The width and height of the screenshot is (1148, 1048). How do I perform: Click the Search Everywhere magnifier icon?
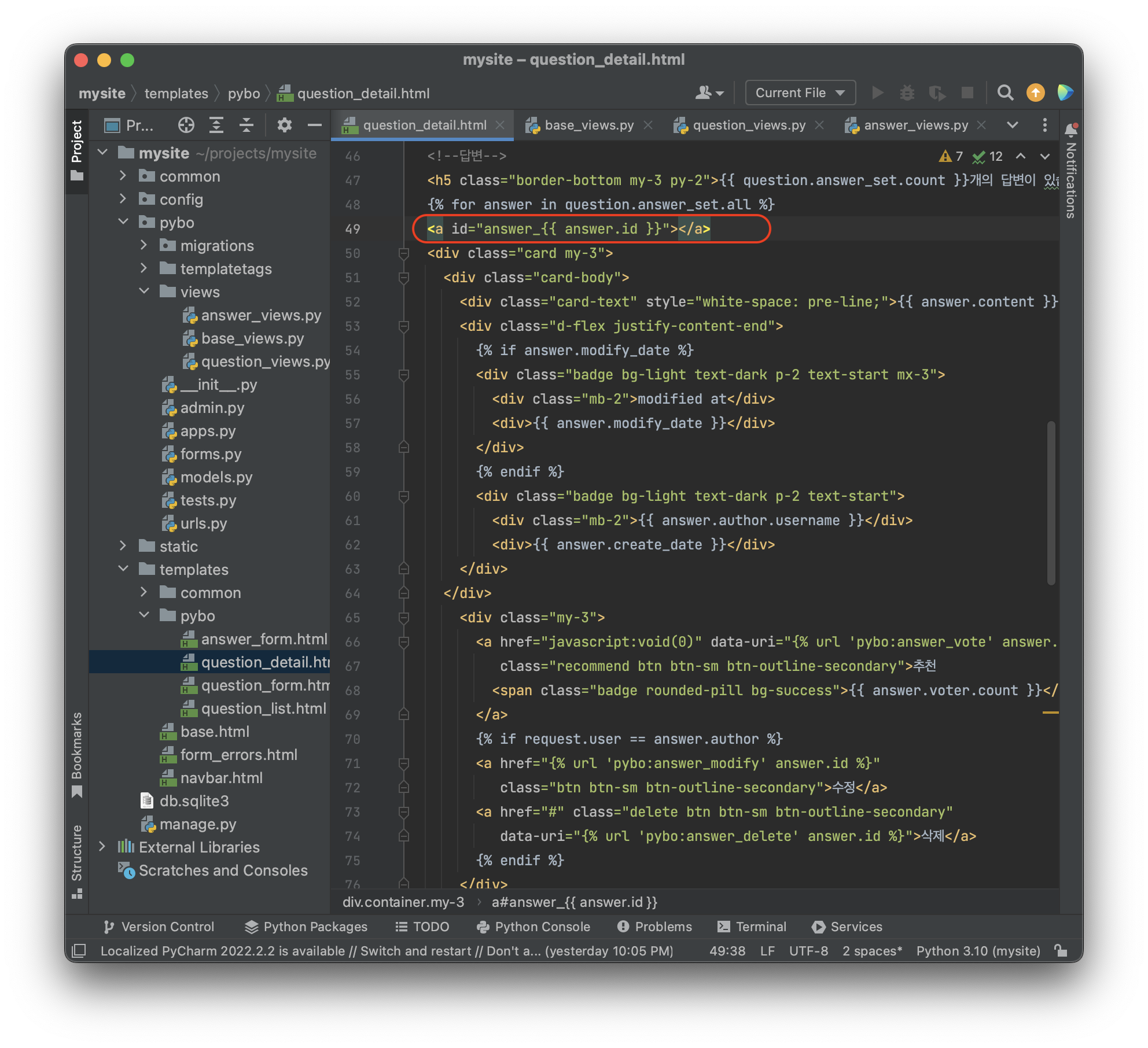[1005, 93]
